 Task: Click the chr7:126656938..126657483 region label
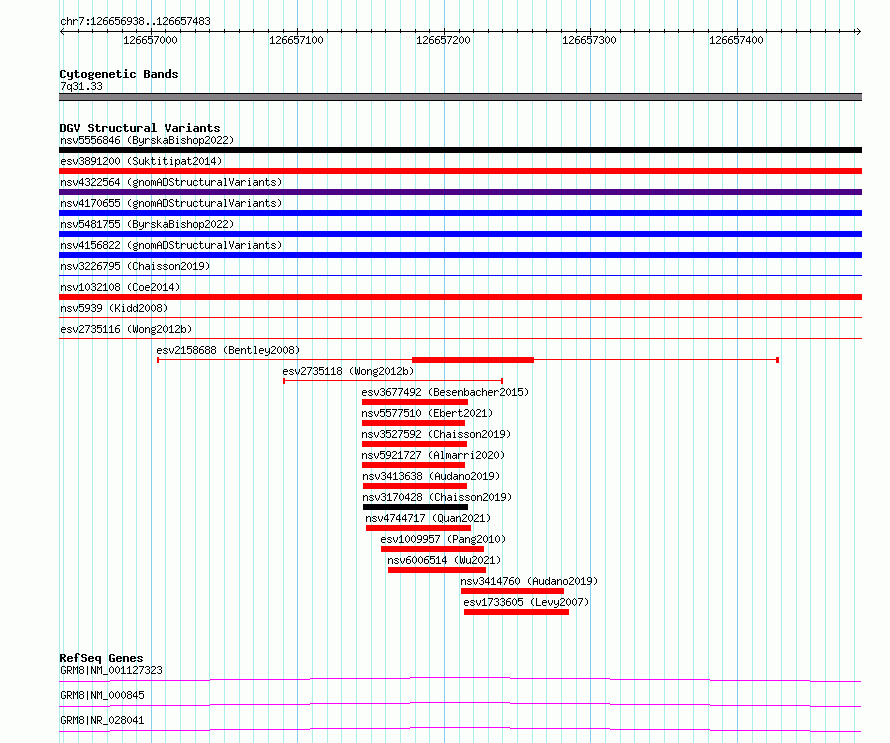(x=135, y=21)
